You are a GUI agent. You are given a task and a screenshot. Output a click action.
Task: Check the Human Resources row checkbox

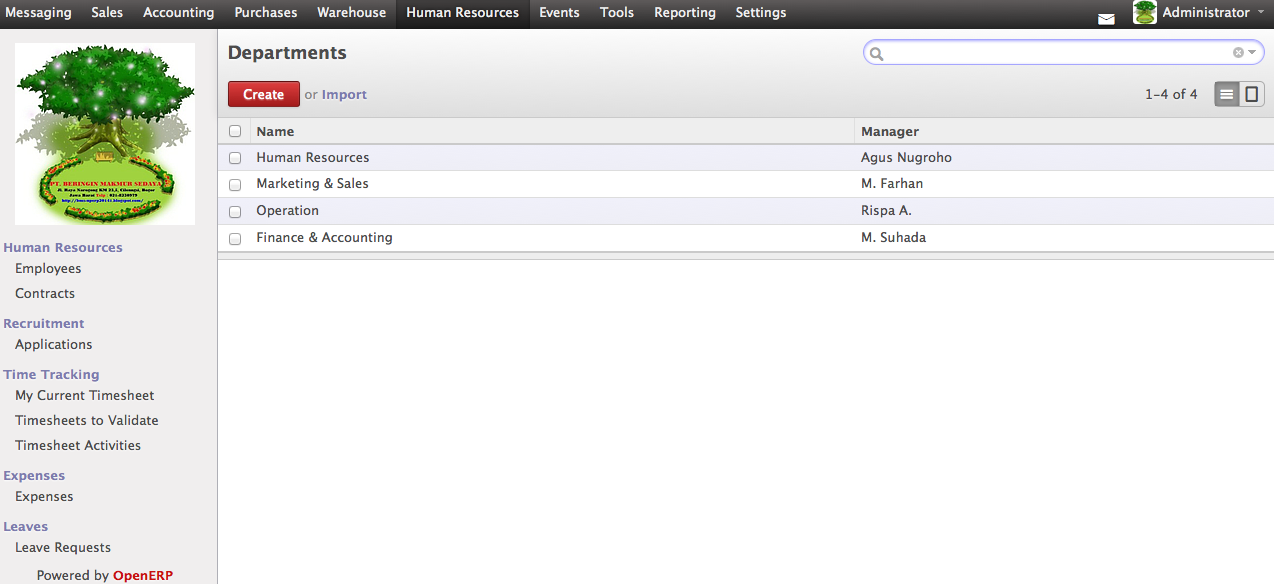[235, 158]
